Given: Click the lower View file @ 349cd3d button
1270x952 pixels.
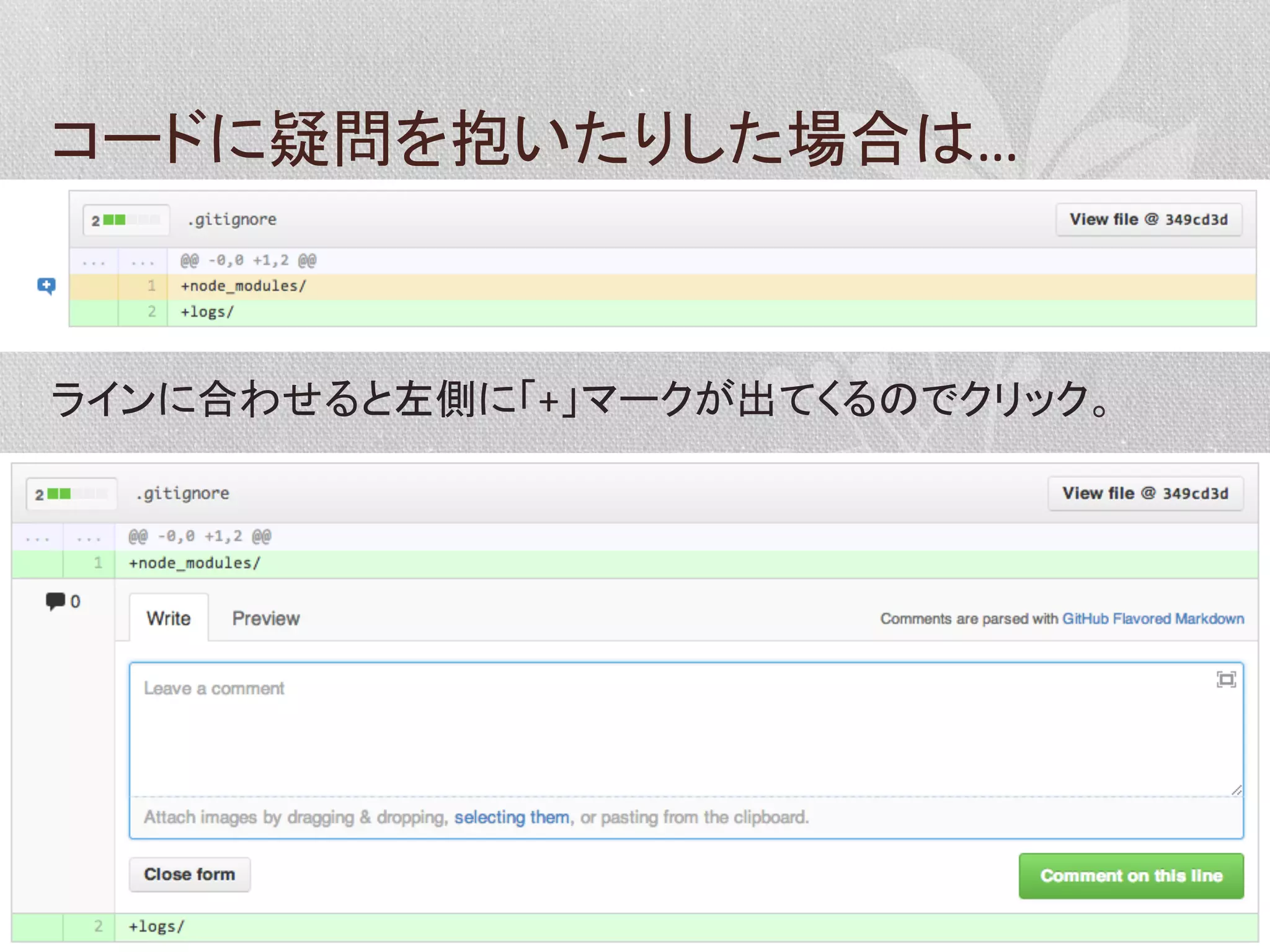Looking at the screenshot, I should pyautogui.click(x=1145, y=493).
